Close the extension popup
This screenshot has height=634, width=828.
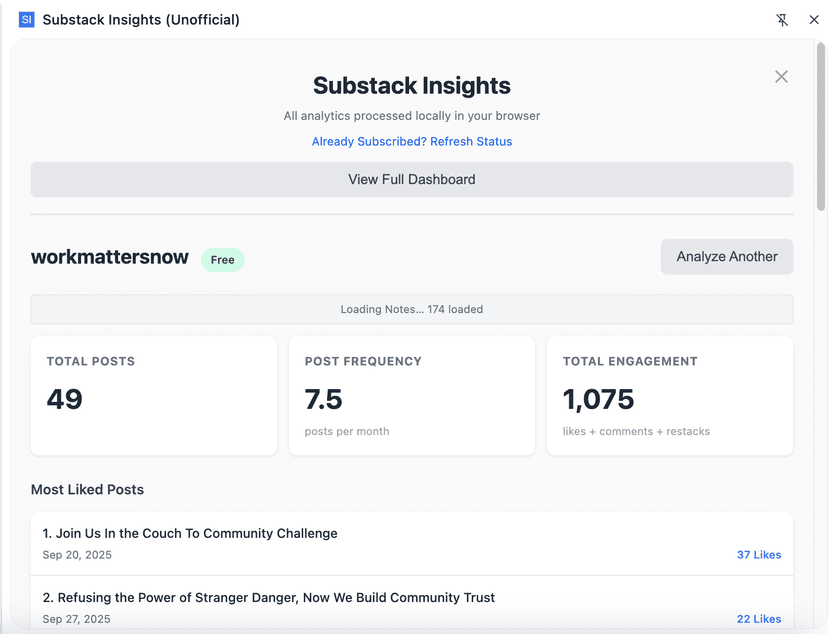click(814, 19)
